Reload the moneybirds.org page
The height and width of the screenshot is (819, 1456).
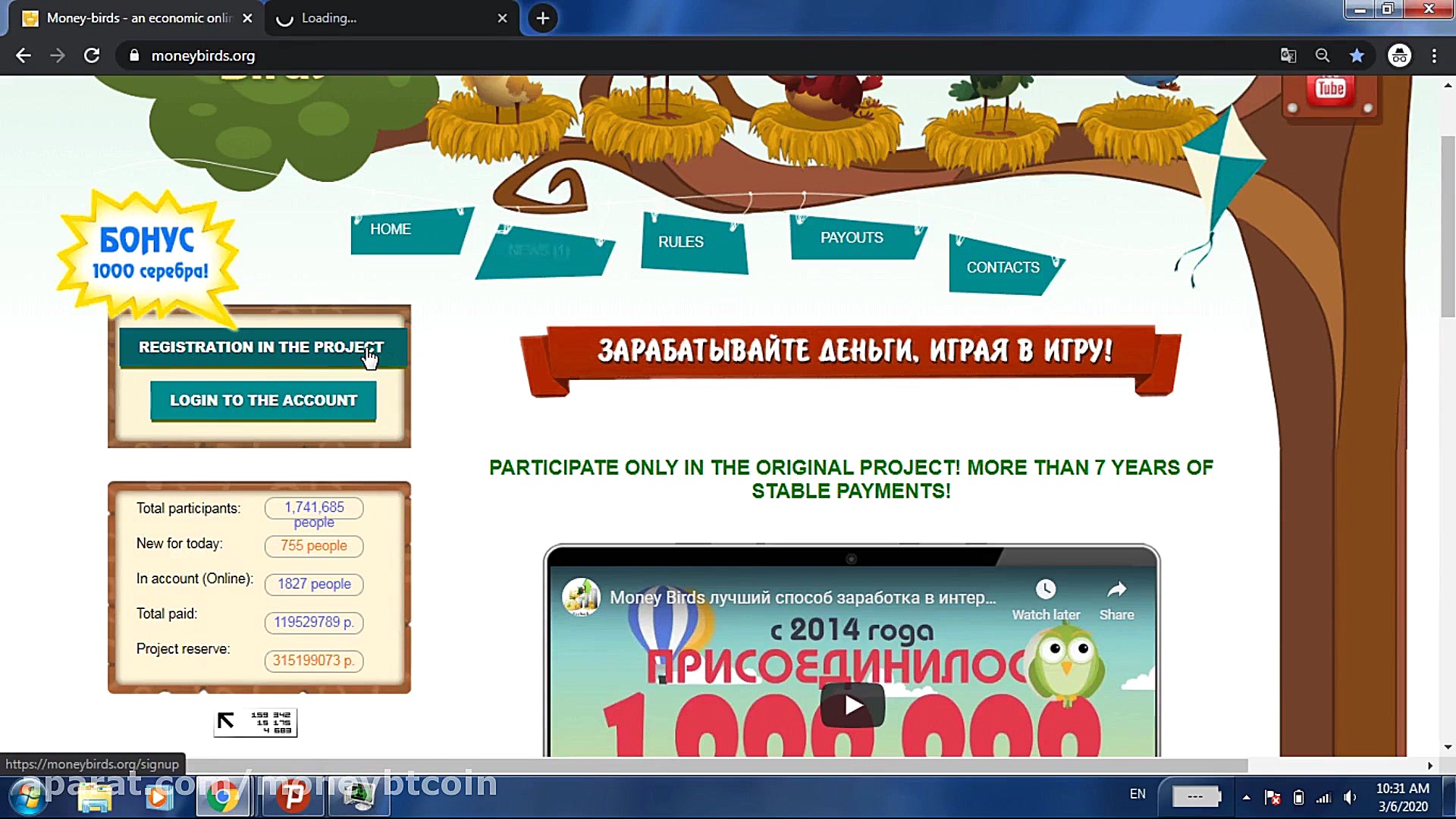(92, 55)
